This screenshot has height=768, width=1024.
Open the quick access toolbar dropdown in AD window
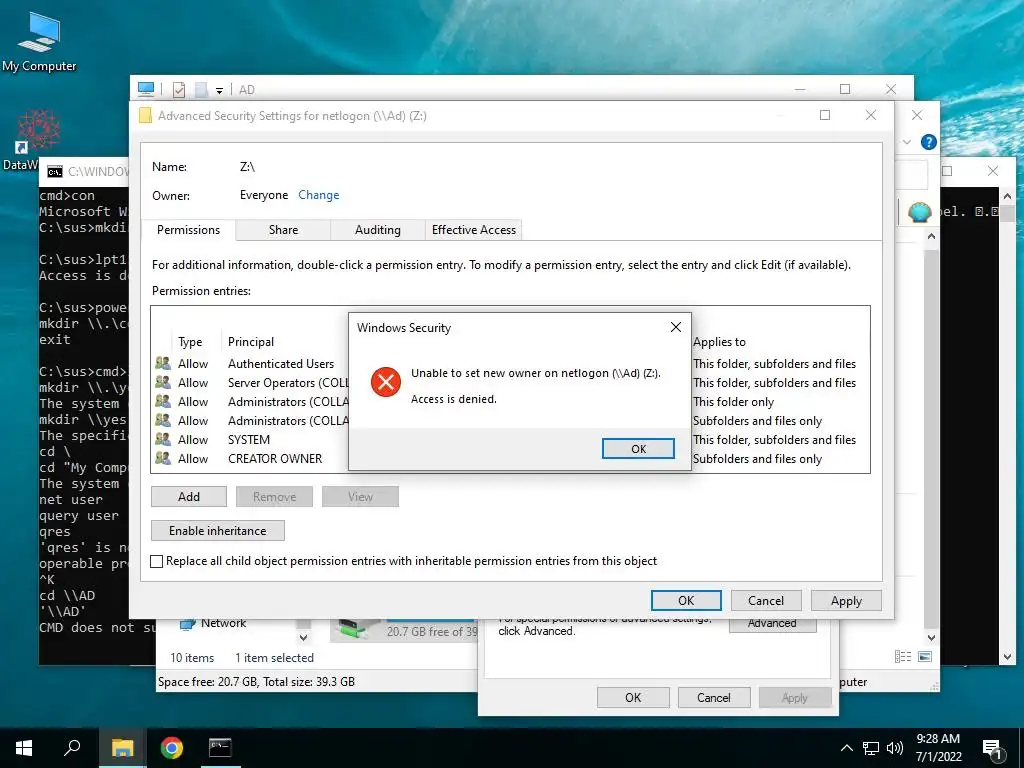point(219,90)
